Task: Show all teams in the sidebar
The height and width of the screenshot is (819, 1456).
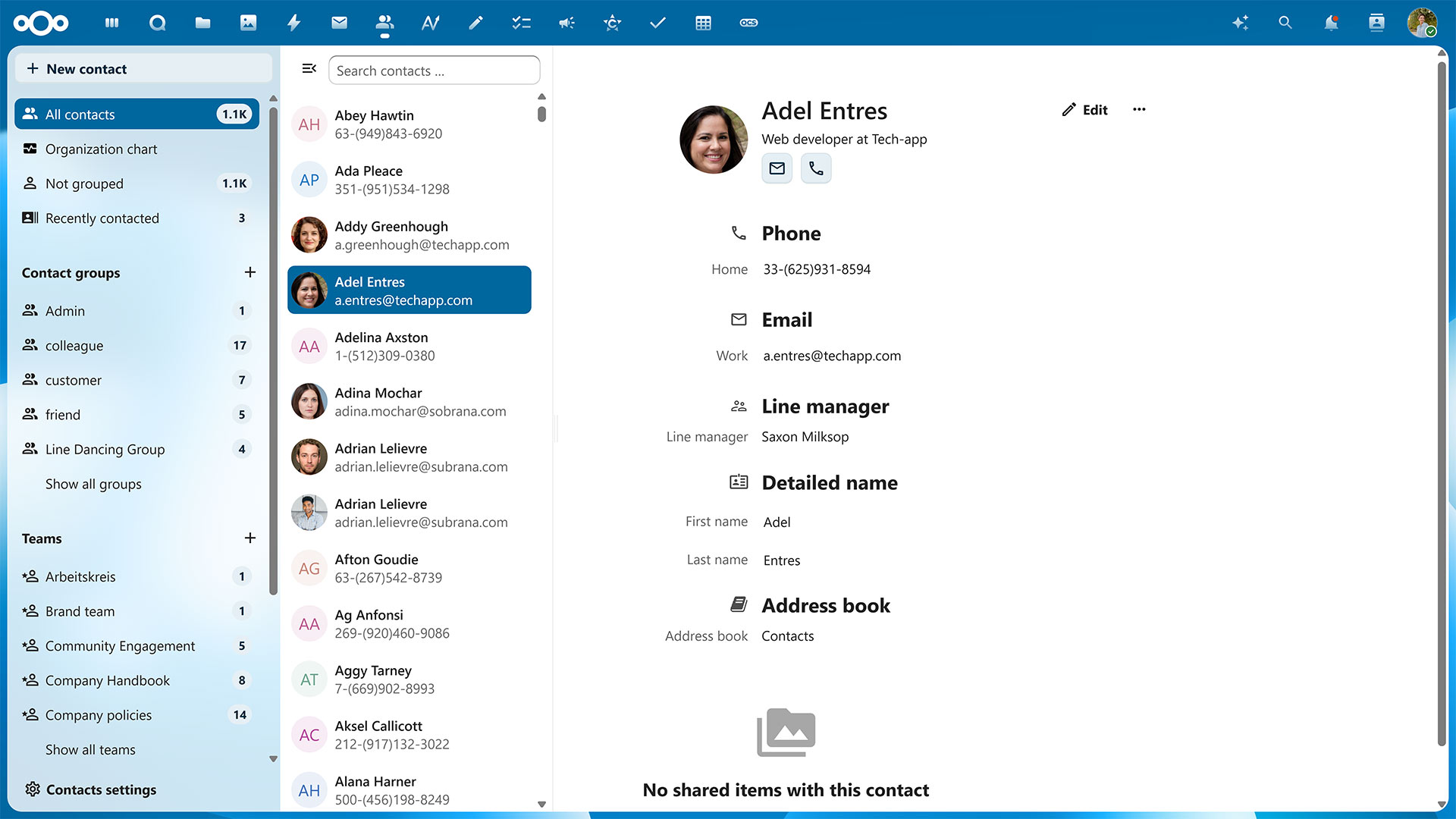Action: pyautogui.click(x=89, y=749)
